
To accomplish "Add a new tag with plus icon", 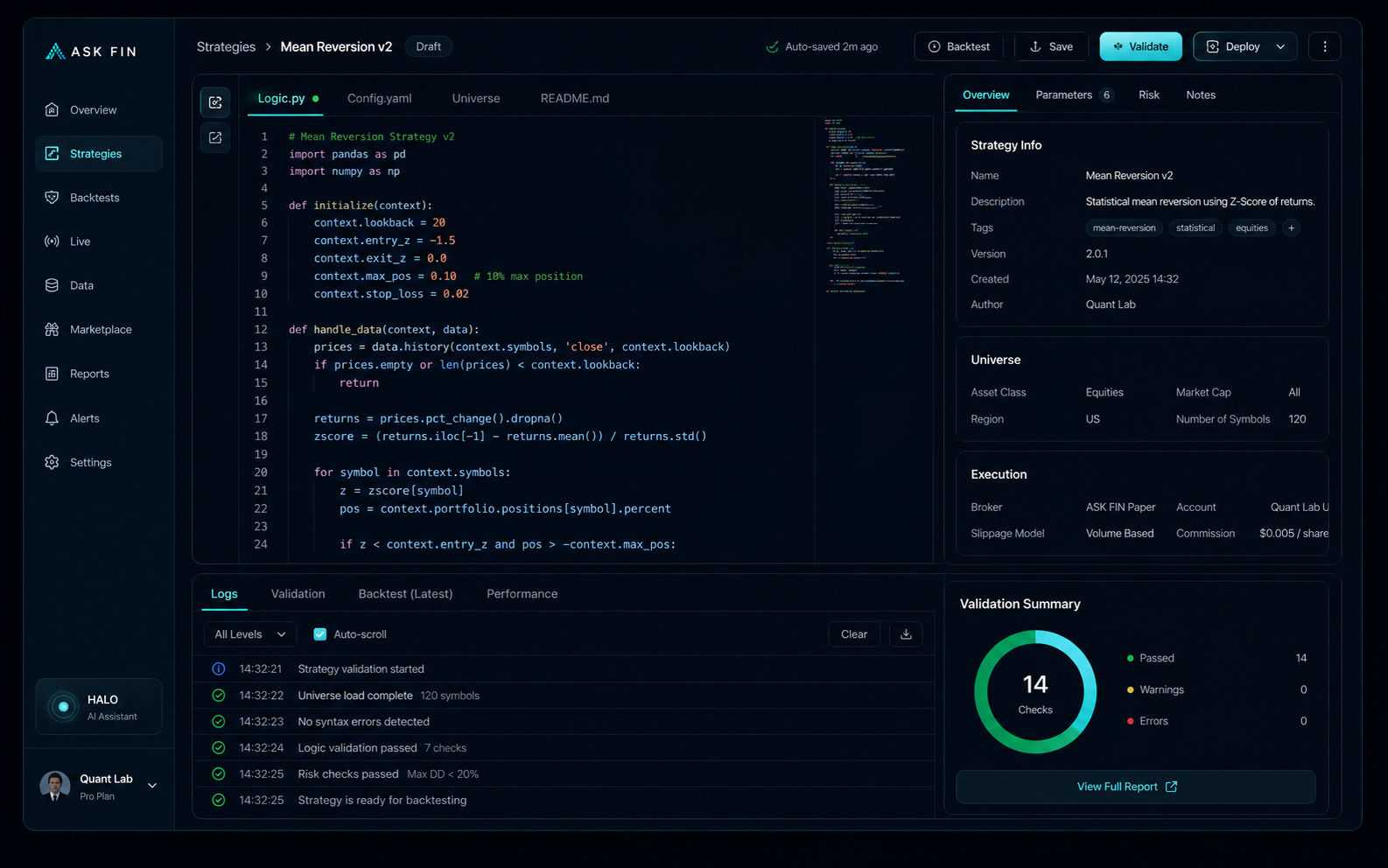I will pyautogui.click(x=1291, y=227).
